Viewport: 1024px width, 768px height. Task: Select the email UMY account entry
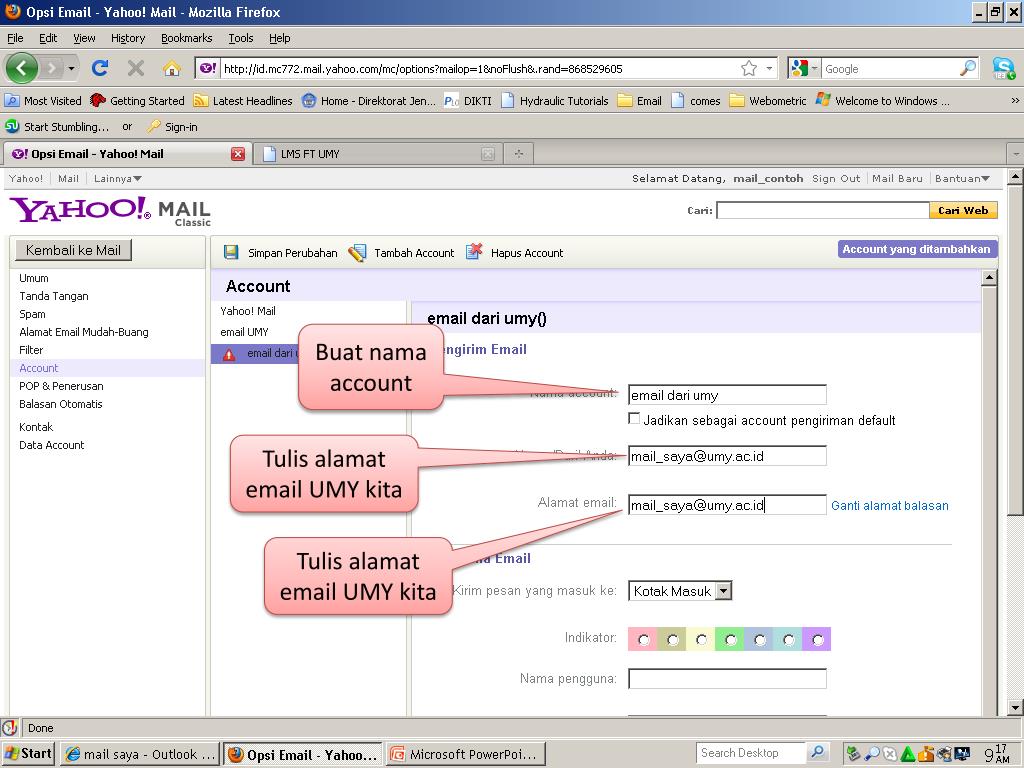pos(244,332)
